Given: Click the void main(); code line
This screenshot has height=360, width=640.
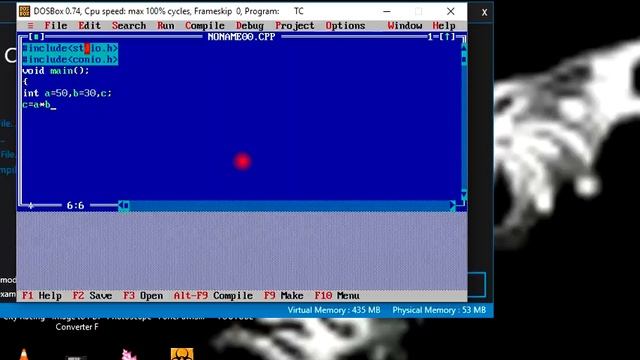Looking at the screenshot, I should pos(56,71).
